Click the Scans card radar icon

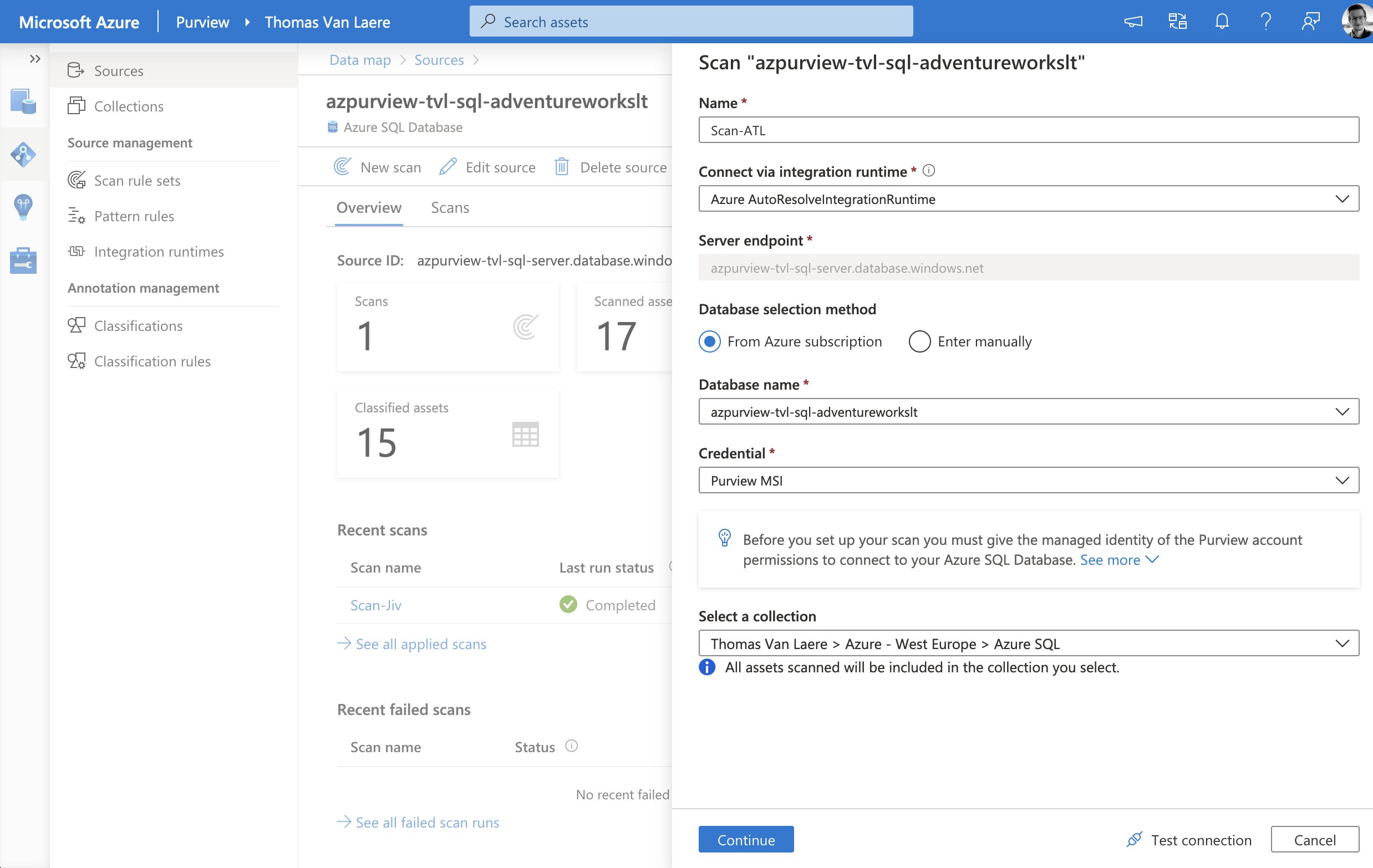pos(526,326)
